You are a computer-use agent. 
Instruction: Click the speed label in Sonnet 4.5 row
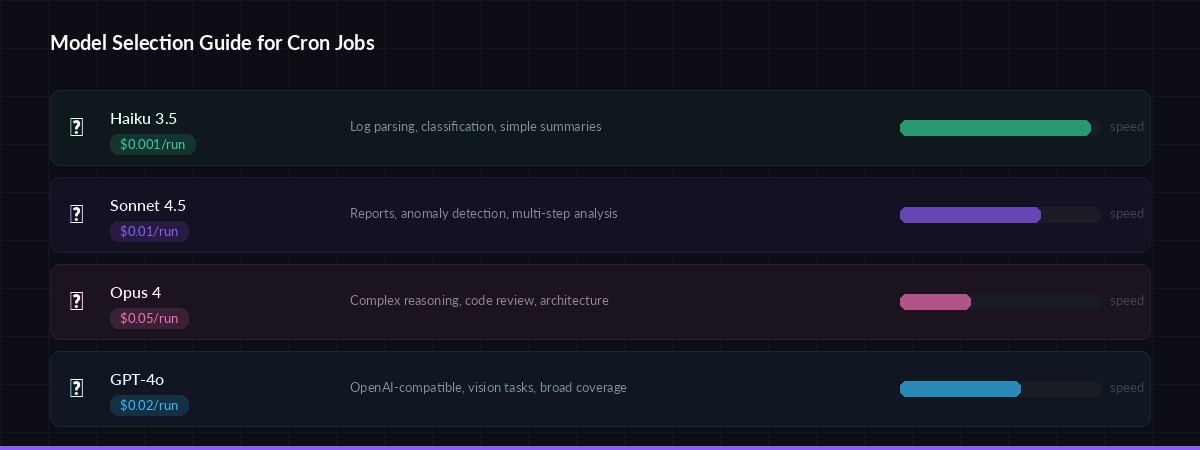[x=1127, y=214]
